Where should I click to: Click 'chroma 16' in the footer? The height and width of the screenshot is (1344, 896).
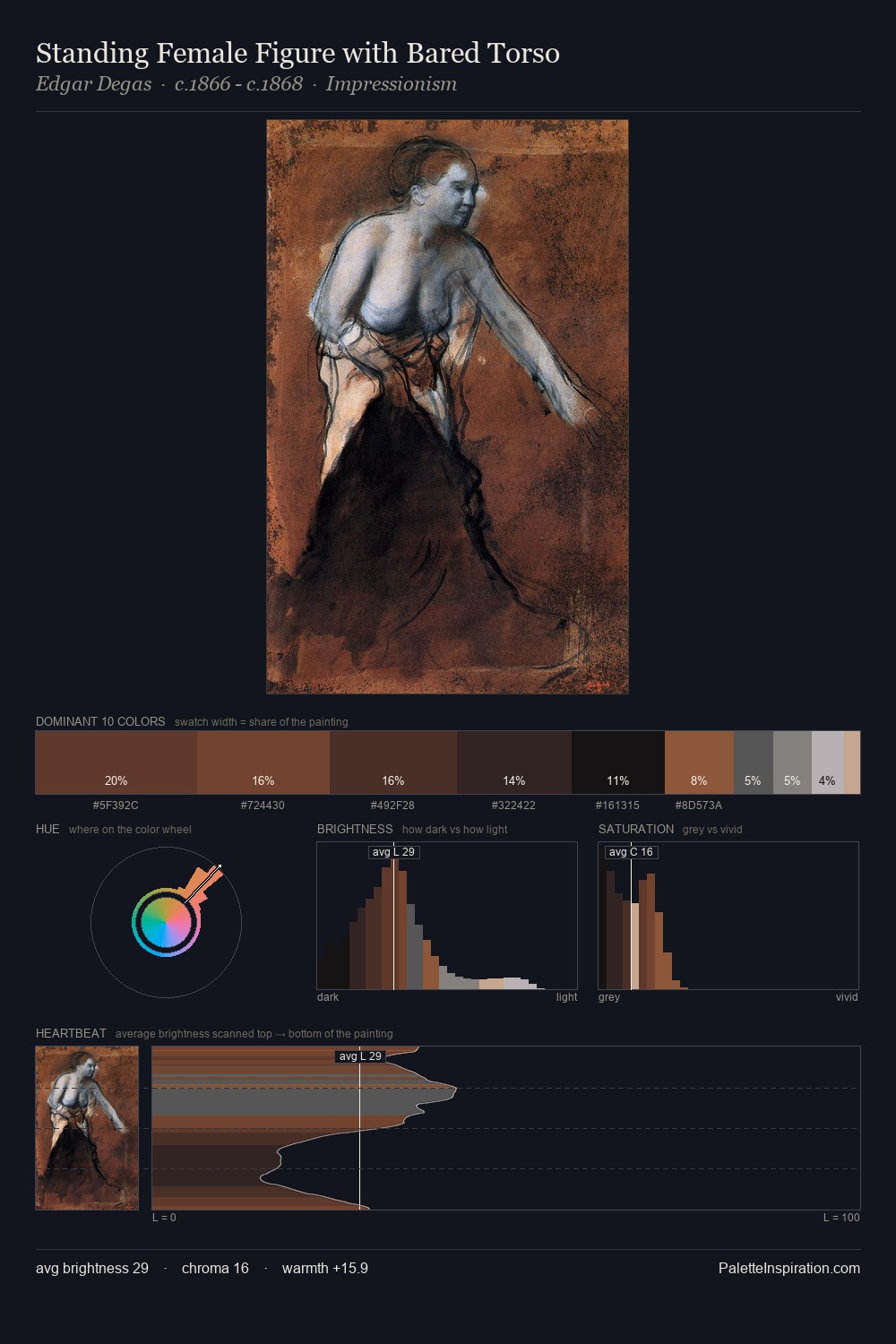click(x=215, y=1268)
